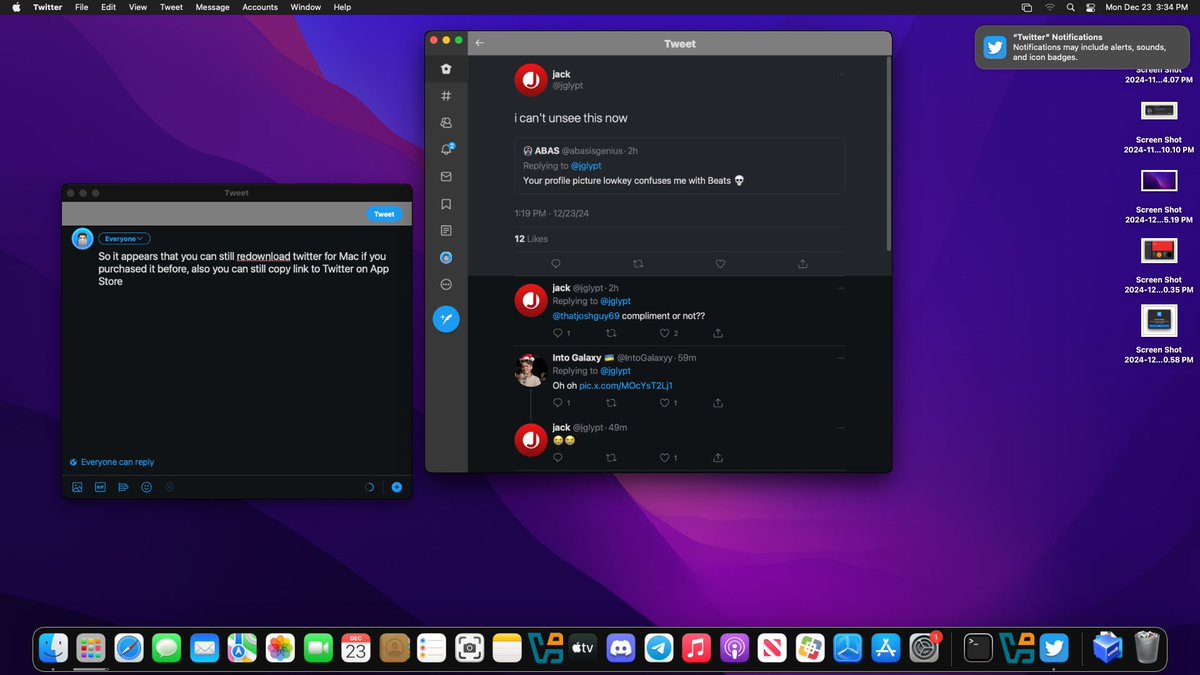Open the File menu
Viewport: 1200px width, 675px height.
pyautogui.click(x=82, y=7)
